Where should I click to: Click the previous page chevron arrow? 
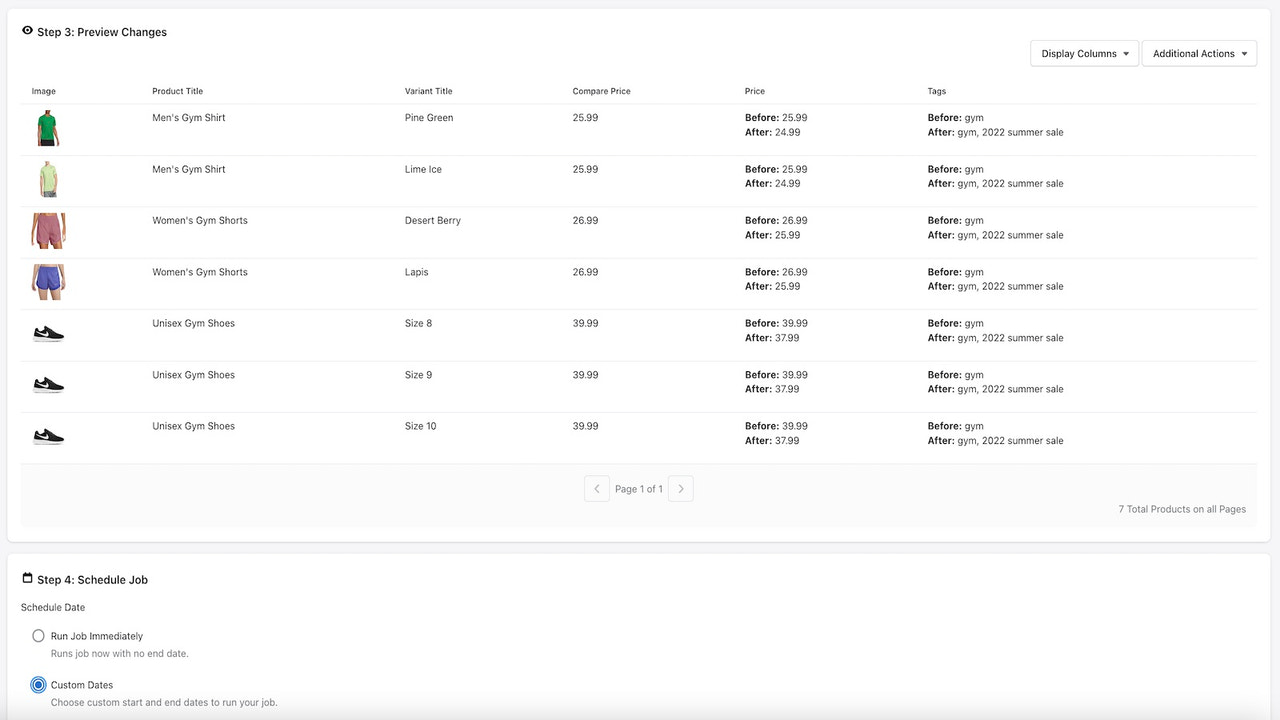pos(597,488)
